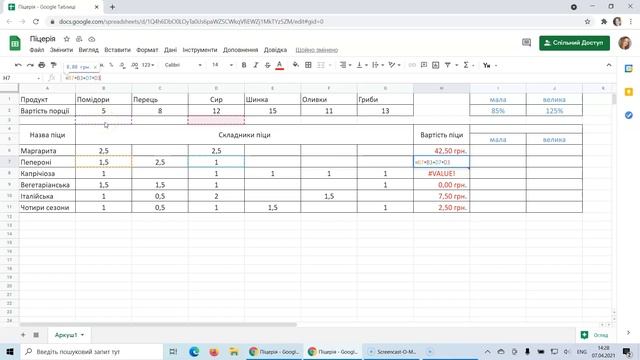The height and width of the screenshot is (360, 640).
Task: Add a new sheet with plus button
Action: pyautogui.click(x=23, y=335)
